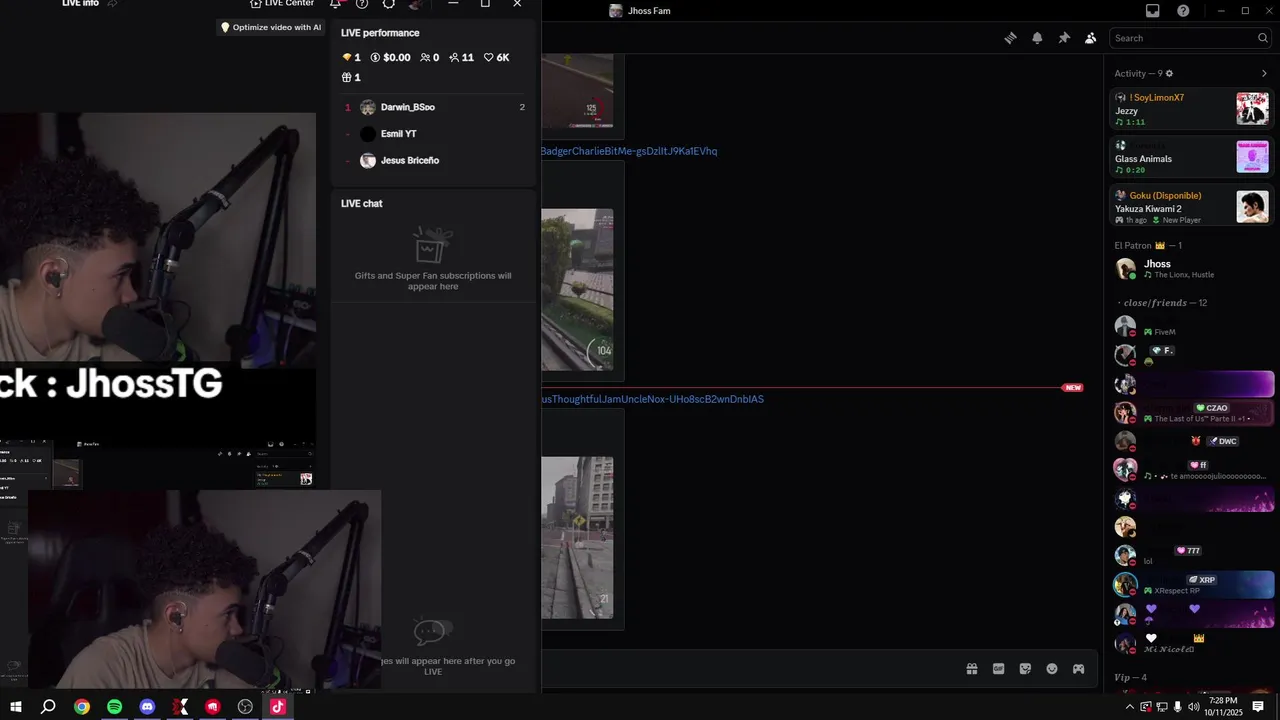Open volume control in tray
The image size is (1280, 720).
point(1193,707)
